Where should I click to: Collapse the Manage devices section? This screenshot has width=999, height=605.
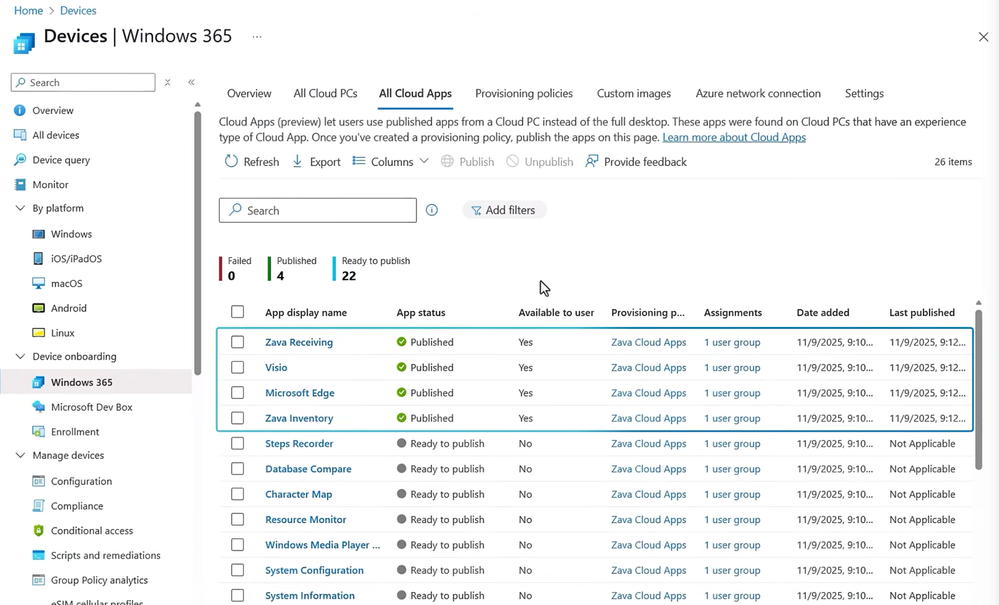click(x=20, y=456)
